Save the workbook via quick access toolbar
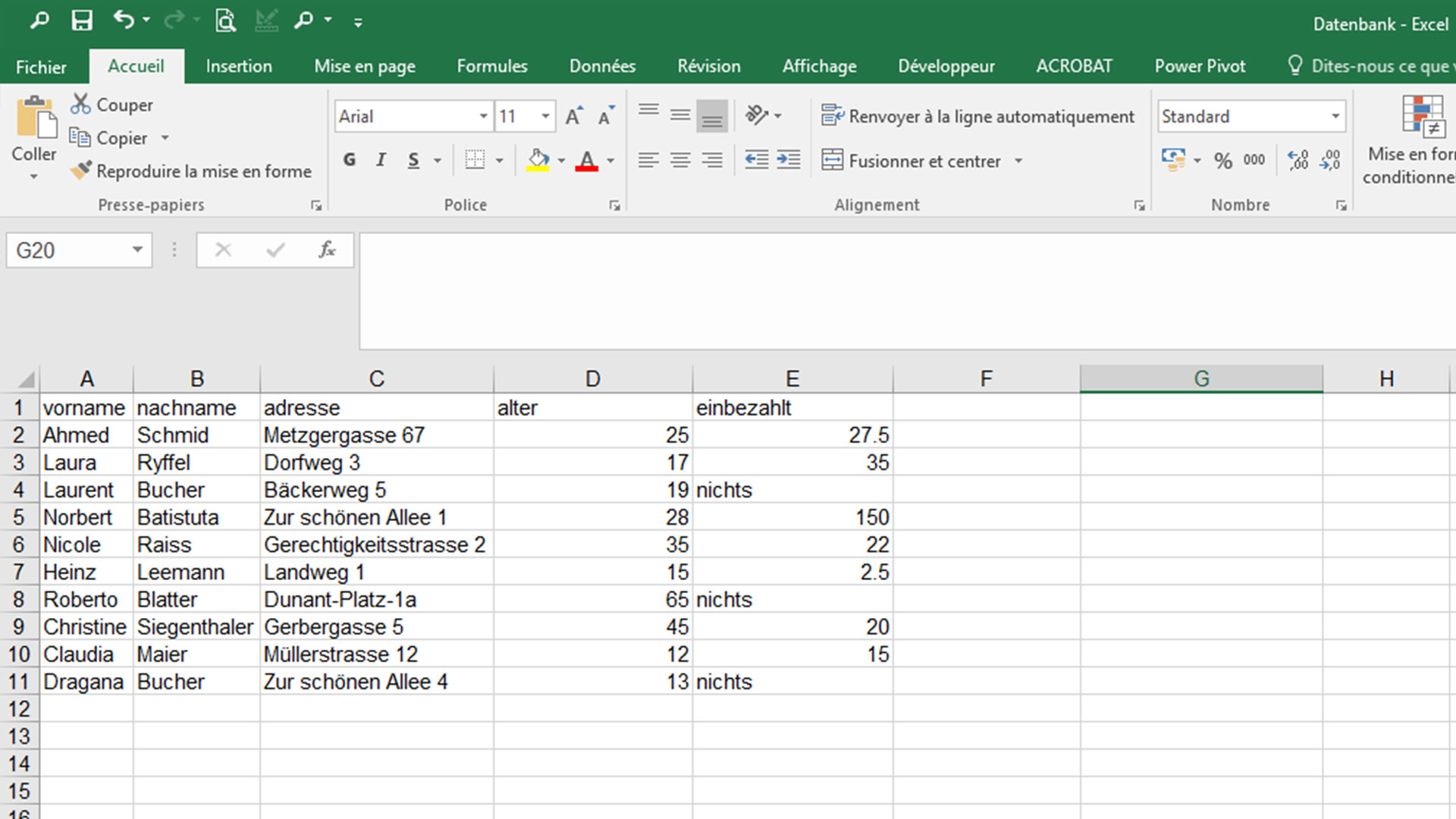The width and height of the screenshot is (1456, 819). tap(83, 20)
